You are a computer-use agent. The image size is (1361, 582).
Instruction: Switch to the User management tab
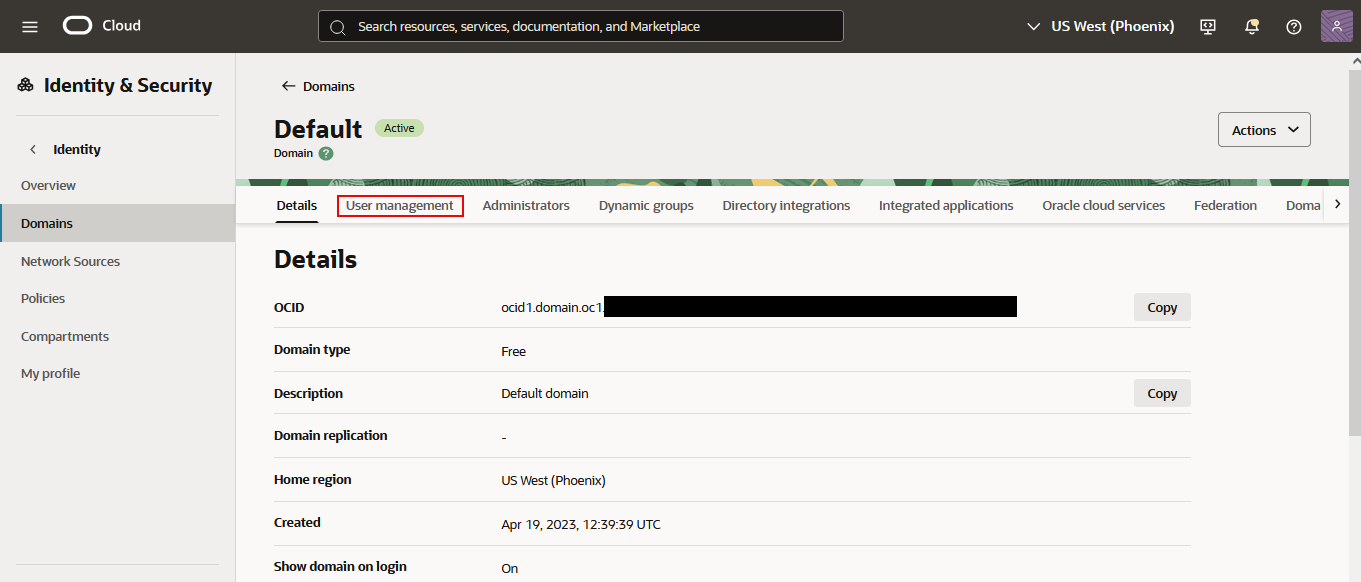400,206
